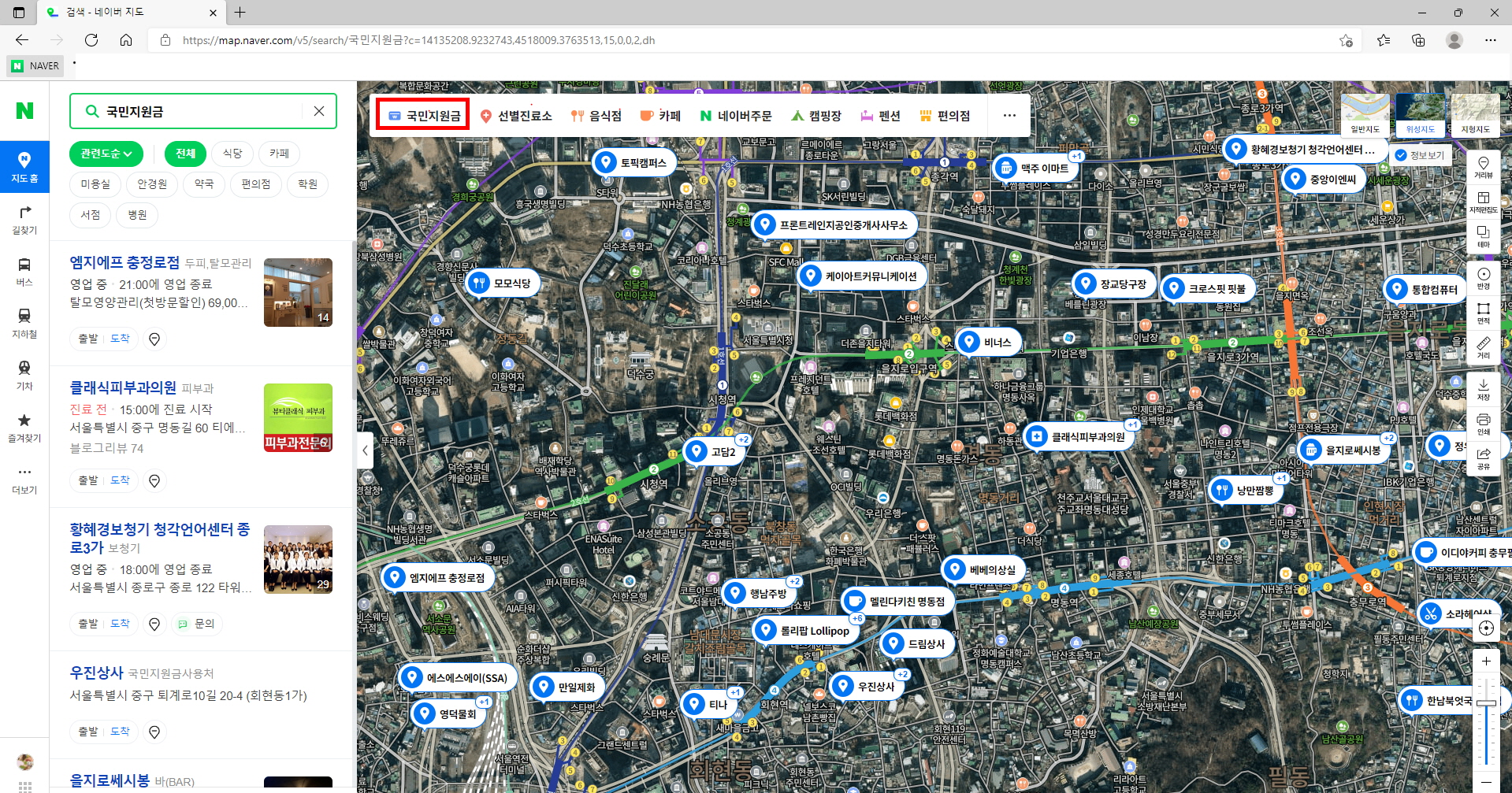Click the 토픽캠퍼스 map marker
Viewport: 1512px width, 793px height.
click(633, 162)
